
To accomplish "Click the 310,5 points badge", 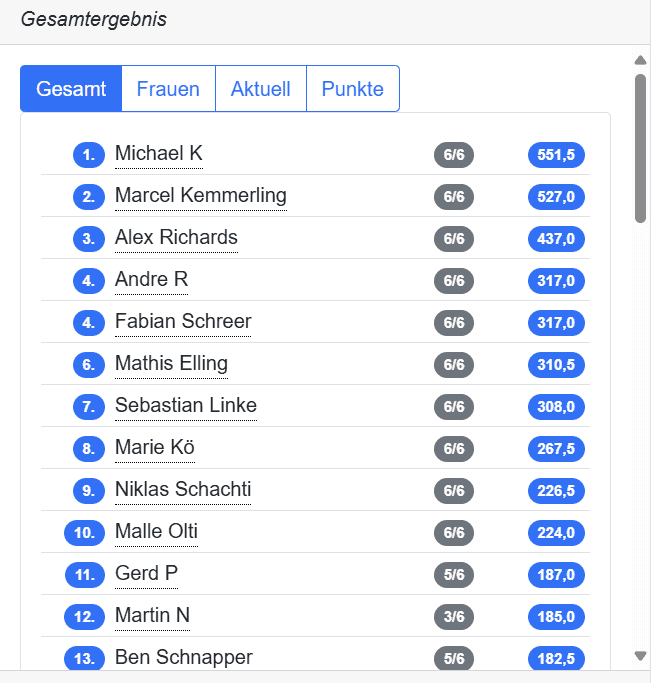I will click(556, 365).
